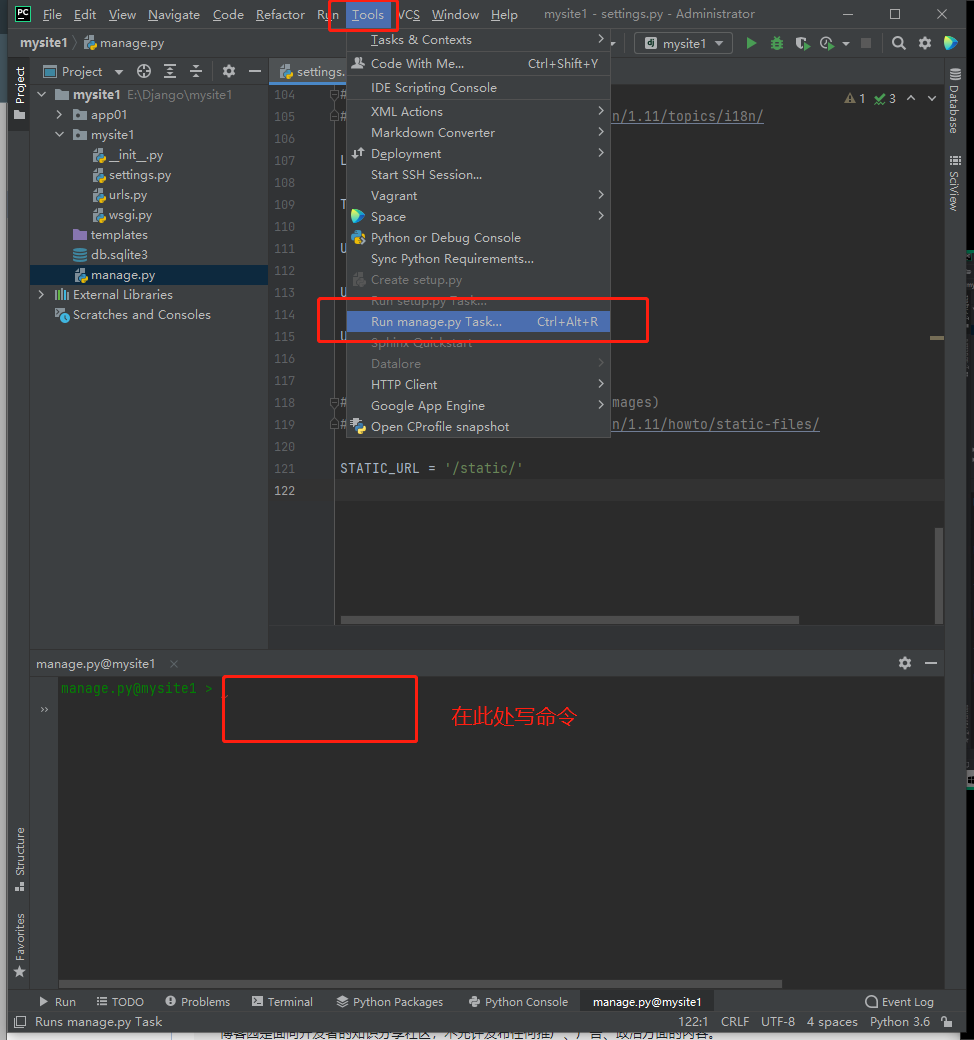The height and width of the screenshot is (1040, 974).
Task: Open the Python Packages tab
Action: [x=390, y=1002]
